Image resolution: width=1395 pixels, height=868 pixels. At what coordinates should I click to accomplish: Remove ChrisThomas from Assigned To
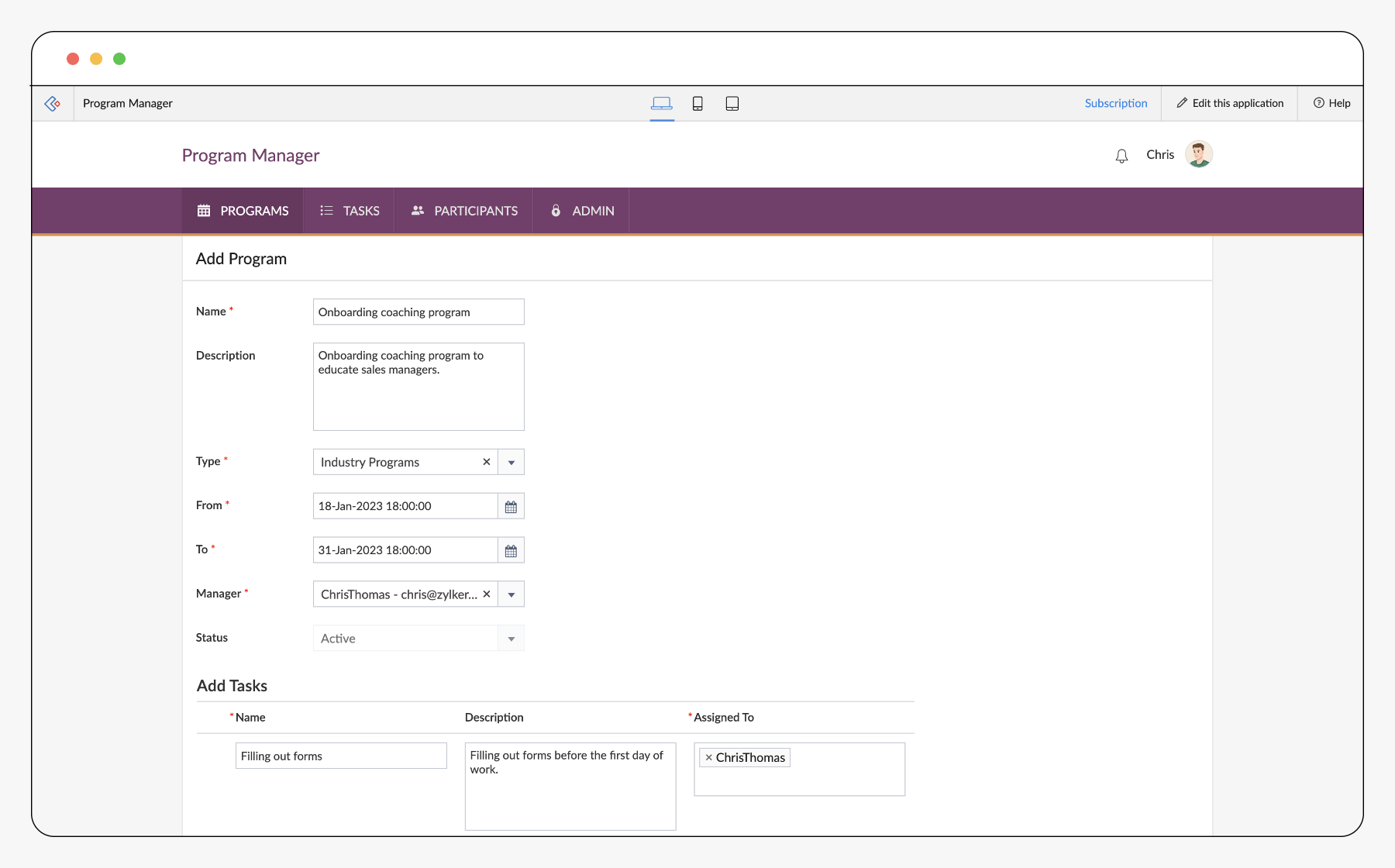point(708,758)
